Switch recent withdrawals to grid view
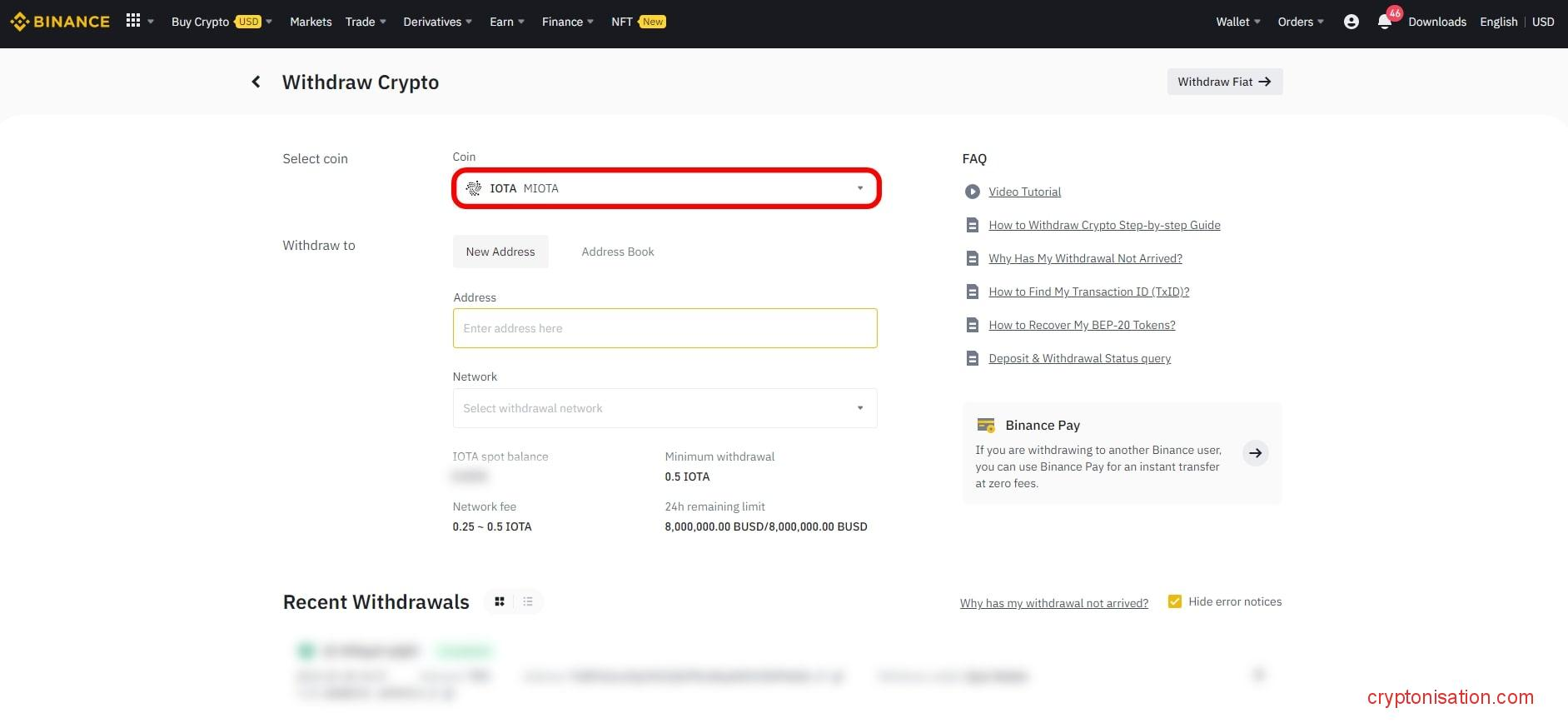This screenshot has height=723, width=1568. pyautogui.click(x=500, y=601)
